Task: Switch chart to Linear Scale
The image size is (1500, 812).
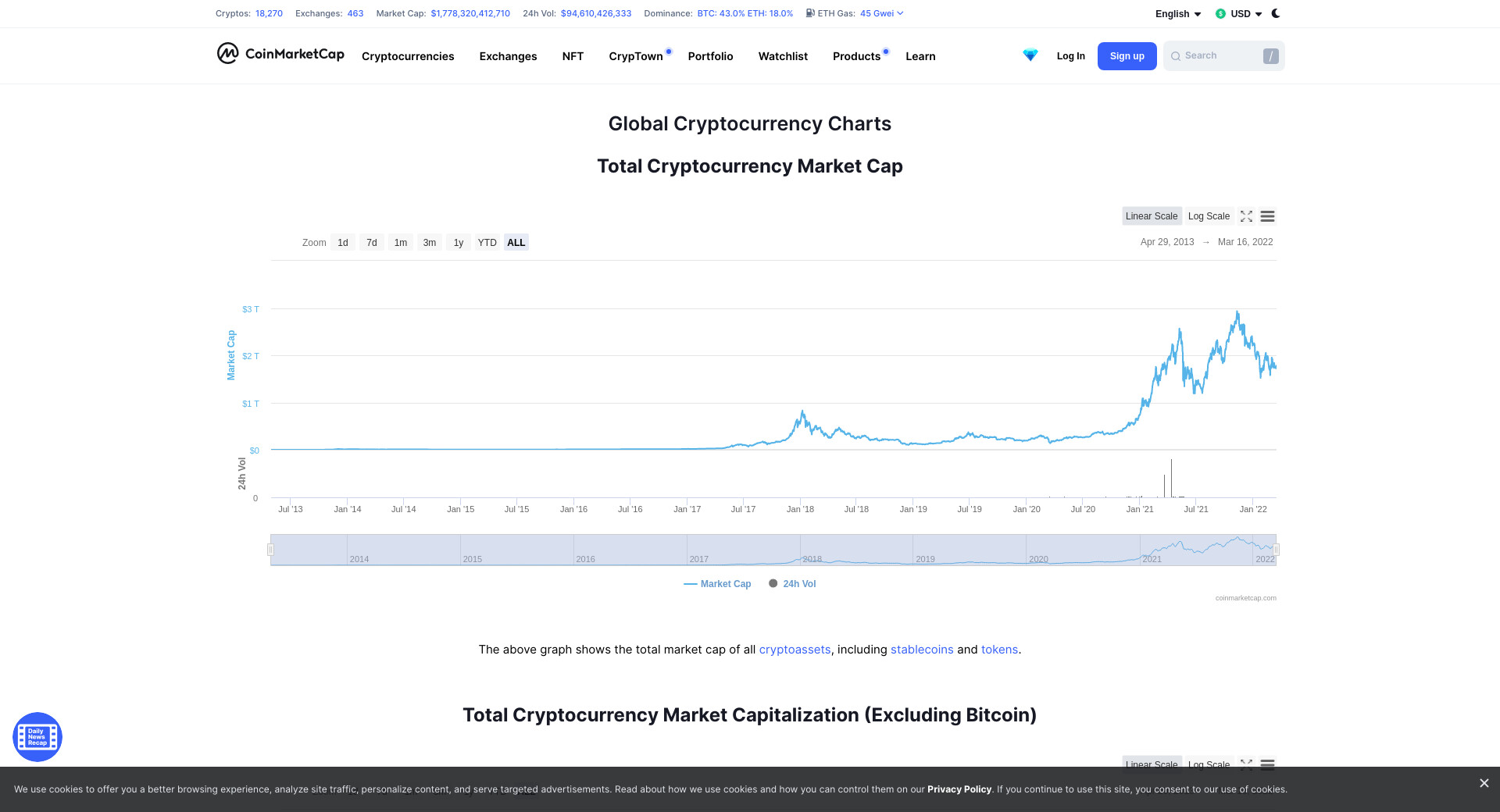Action: pos(1152,216)
